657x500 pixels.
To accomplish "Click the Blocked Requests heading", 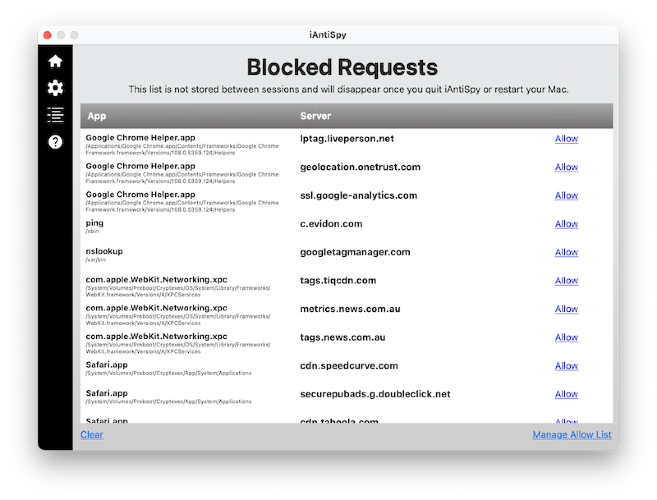I will [x=342, y=67].
